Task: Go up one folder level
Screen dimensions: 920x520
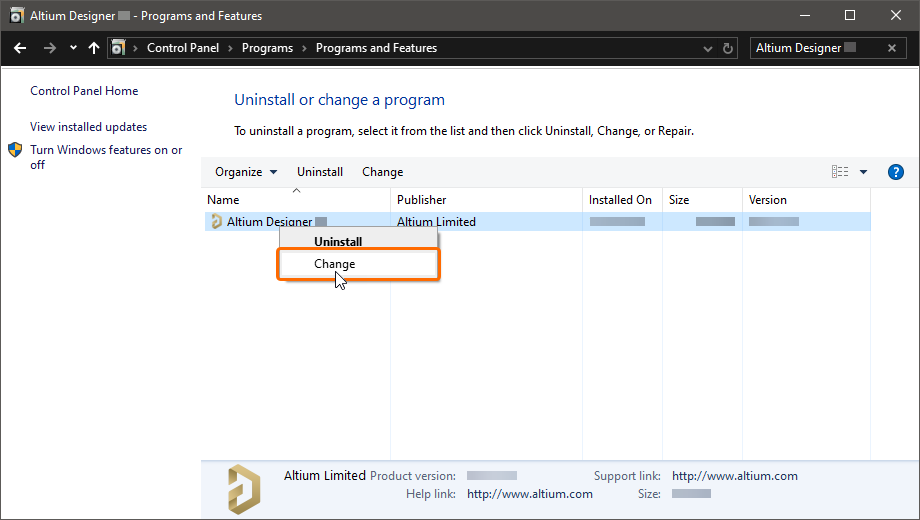Action: (94, 48)
